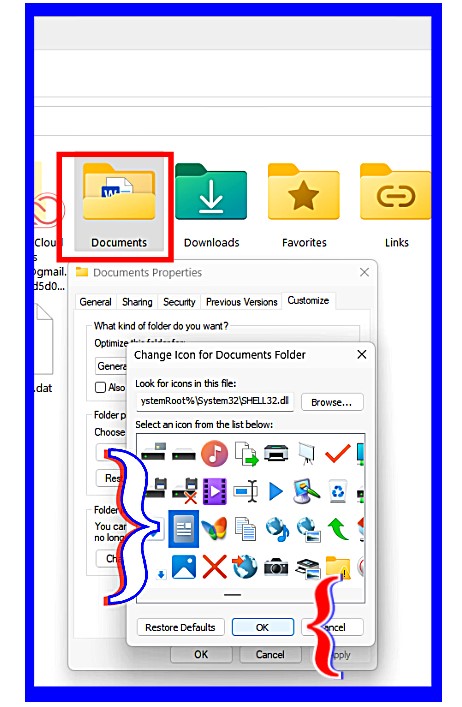The image size is (462, 707).
Task: Click the icon list horizontal scrollbar thumb
Action: click(x=232, y=595)
